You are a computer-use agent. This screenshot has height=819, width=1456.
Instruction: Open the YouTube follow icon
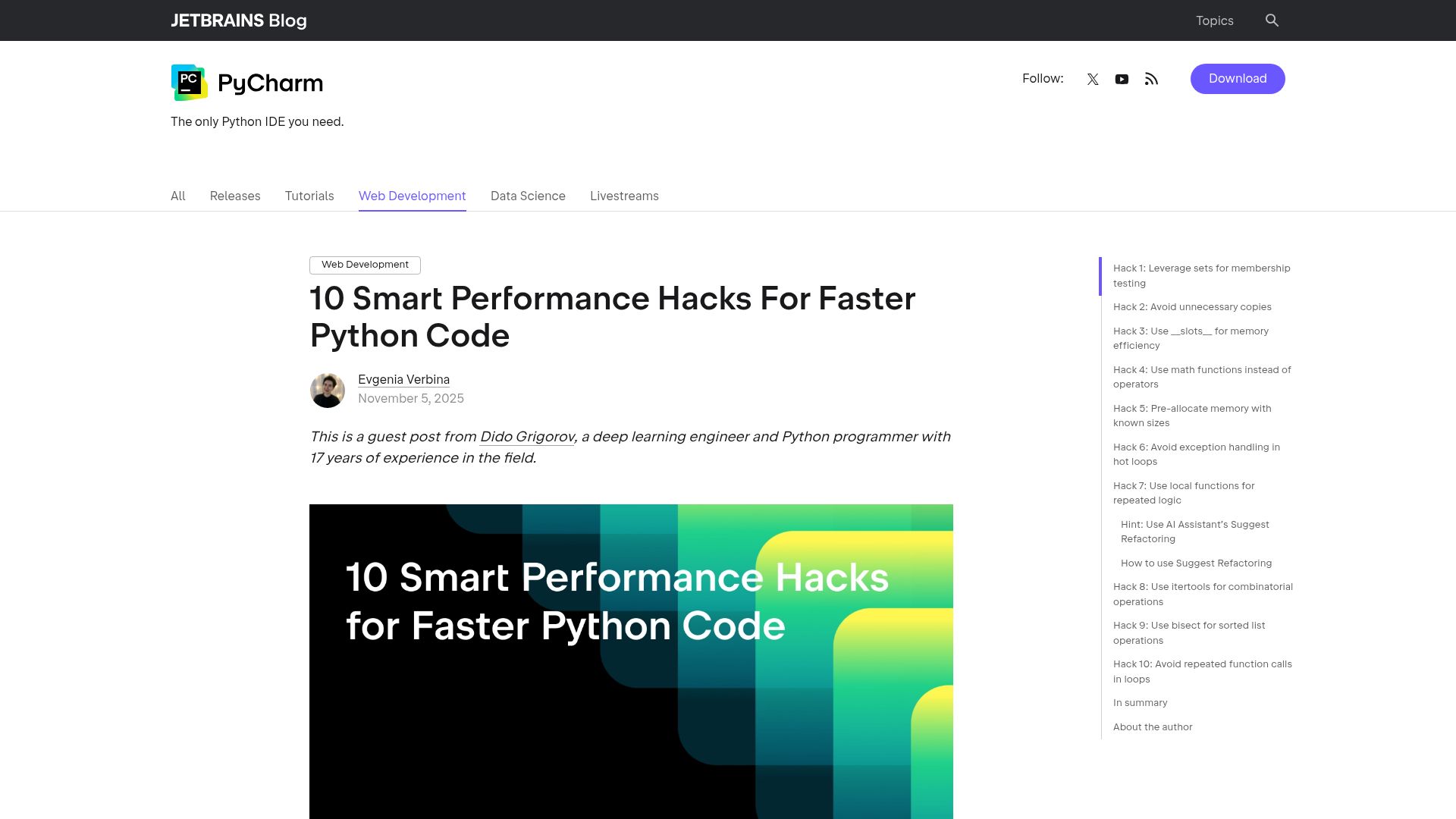pyautogui.click(x=1122, y=79)
